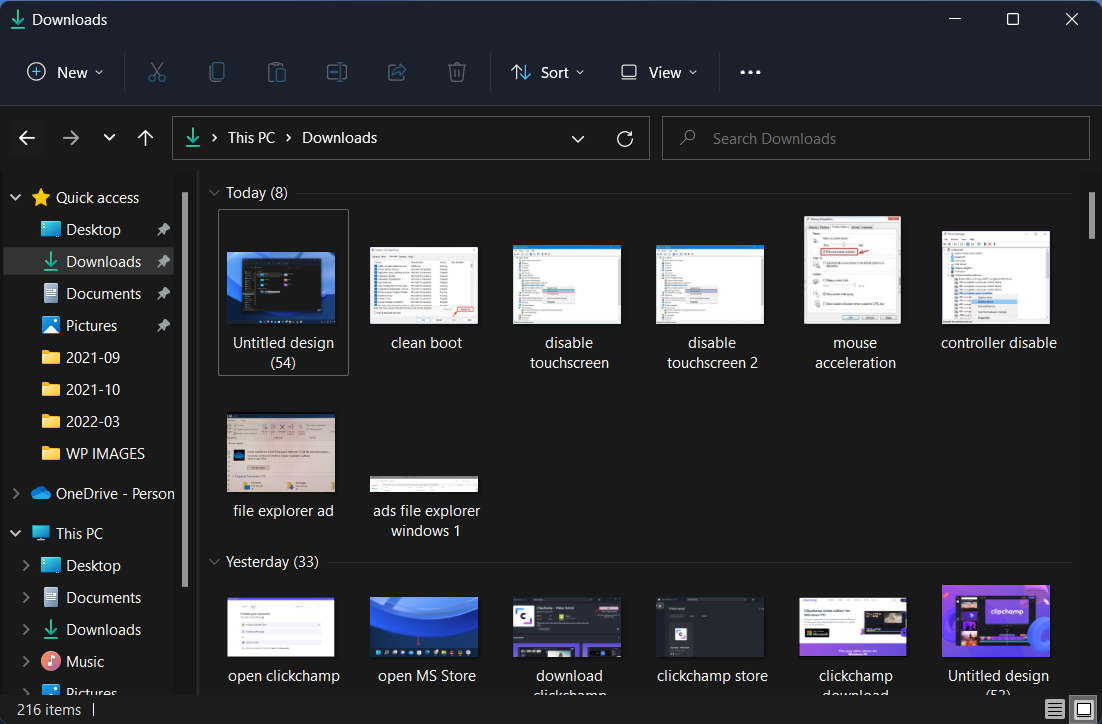Navigate back with the left arrow button
The width and height of the screenshot is (1102, 724).
pyautogui.click(x=27, y=138)
